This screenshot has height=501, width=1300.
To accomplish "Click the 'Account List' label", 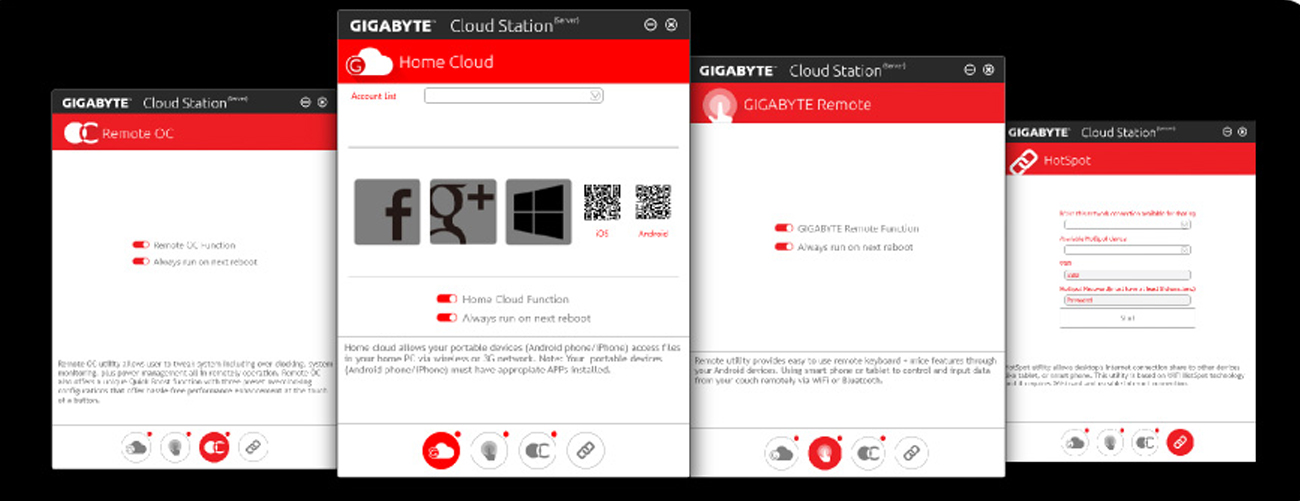I will click(x=373, y=96).
